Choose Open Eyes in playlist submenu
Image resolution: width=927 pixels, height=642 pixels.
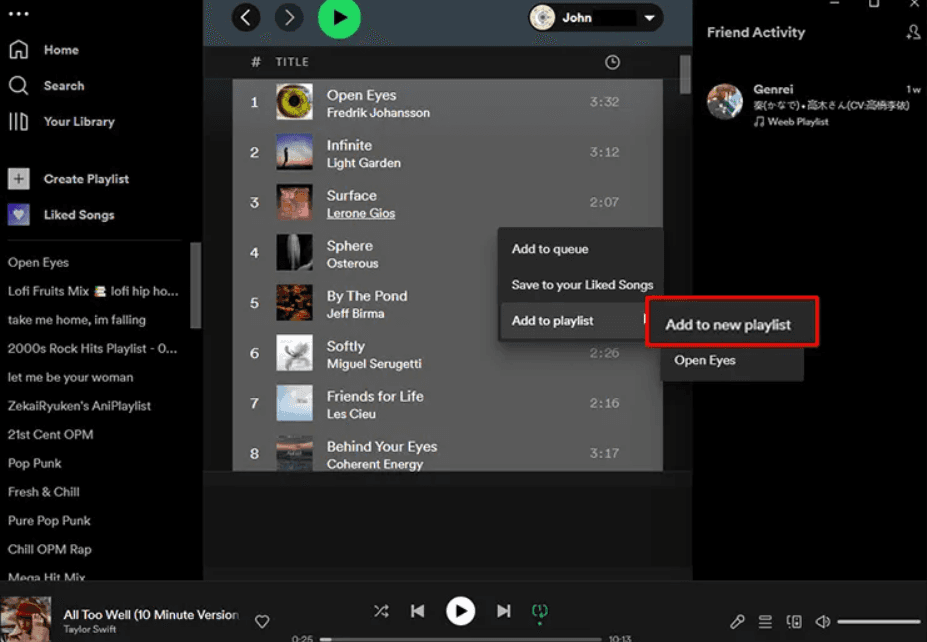coord(705,360)
